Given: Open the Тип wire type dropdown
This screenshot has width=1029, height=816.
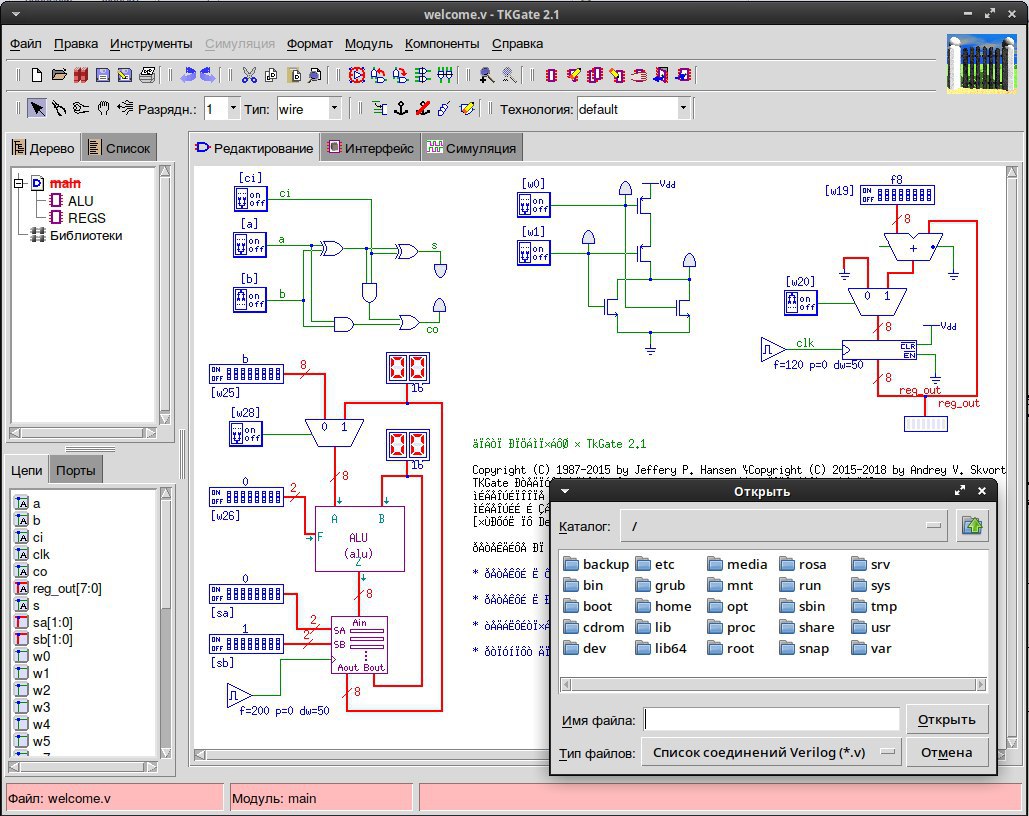Looking at the screenshot, I should (334, 108).
